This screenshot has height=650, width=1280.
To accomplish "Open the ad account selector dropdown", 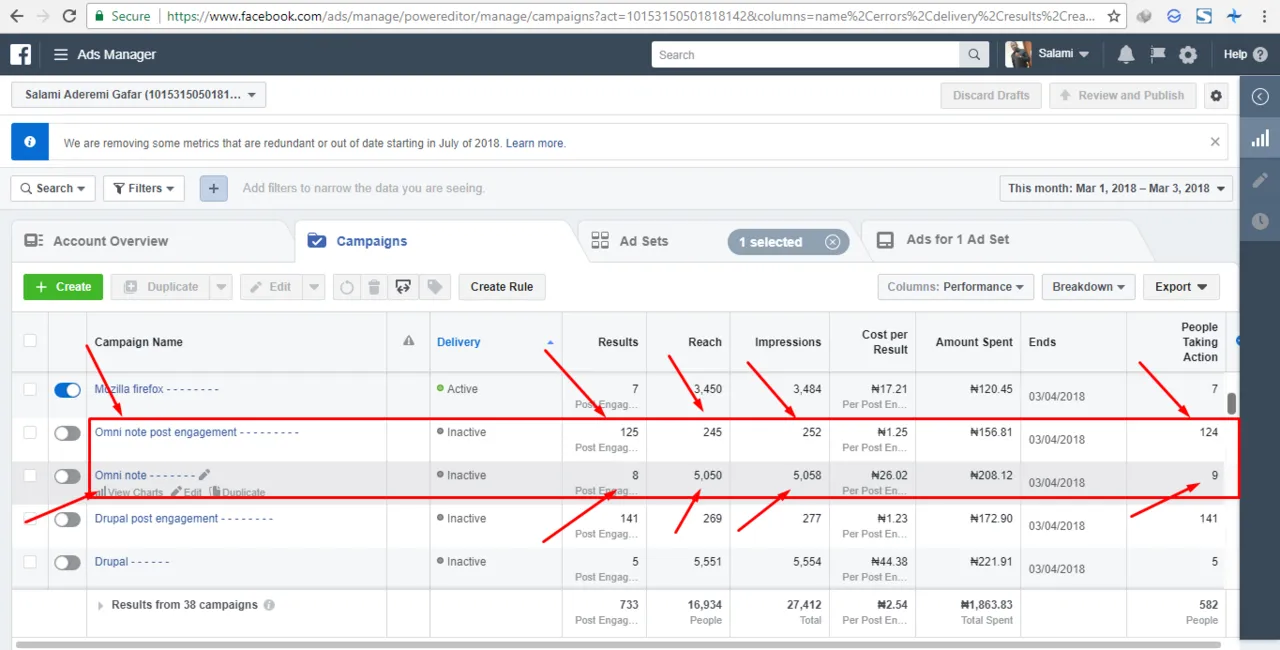I will click(x=138, y=95).
